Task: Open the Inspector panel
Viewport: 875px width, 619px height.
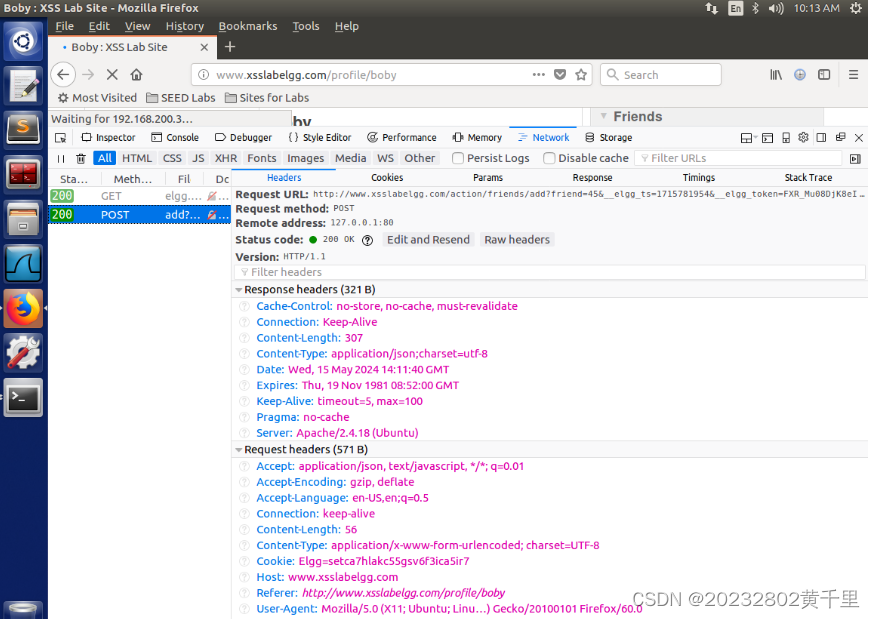Action: (109, 137)
